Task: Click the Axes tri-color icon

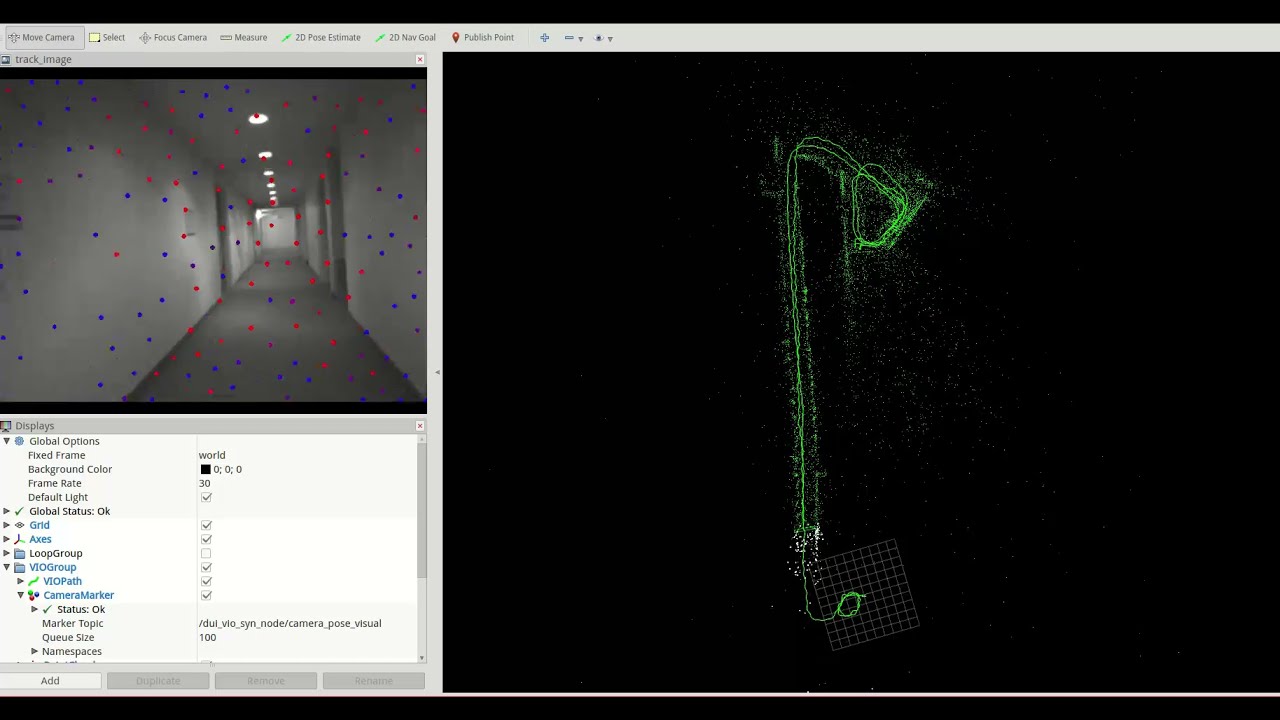Action: tap(19, 539)
